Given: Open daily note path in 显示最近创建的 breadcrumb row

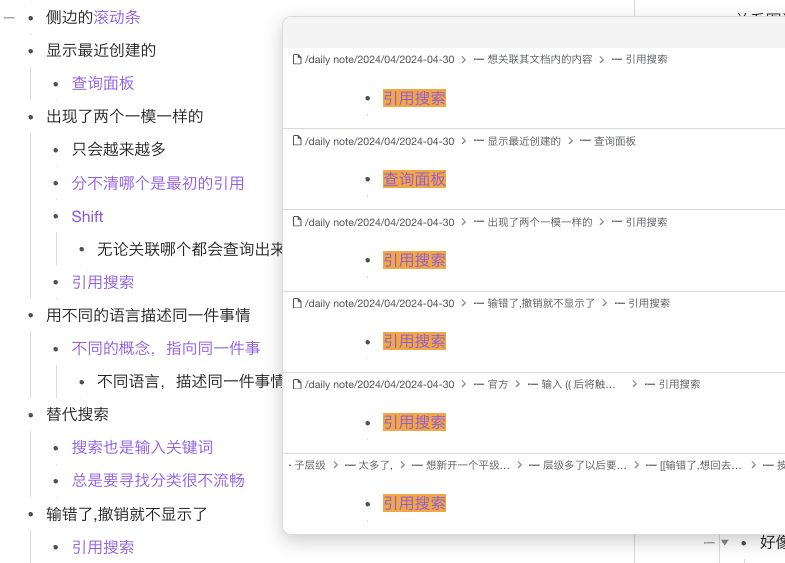Looking at the screenshot, I should point(379,141).
